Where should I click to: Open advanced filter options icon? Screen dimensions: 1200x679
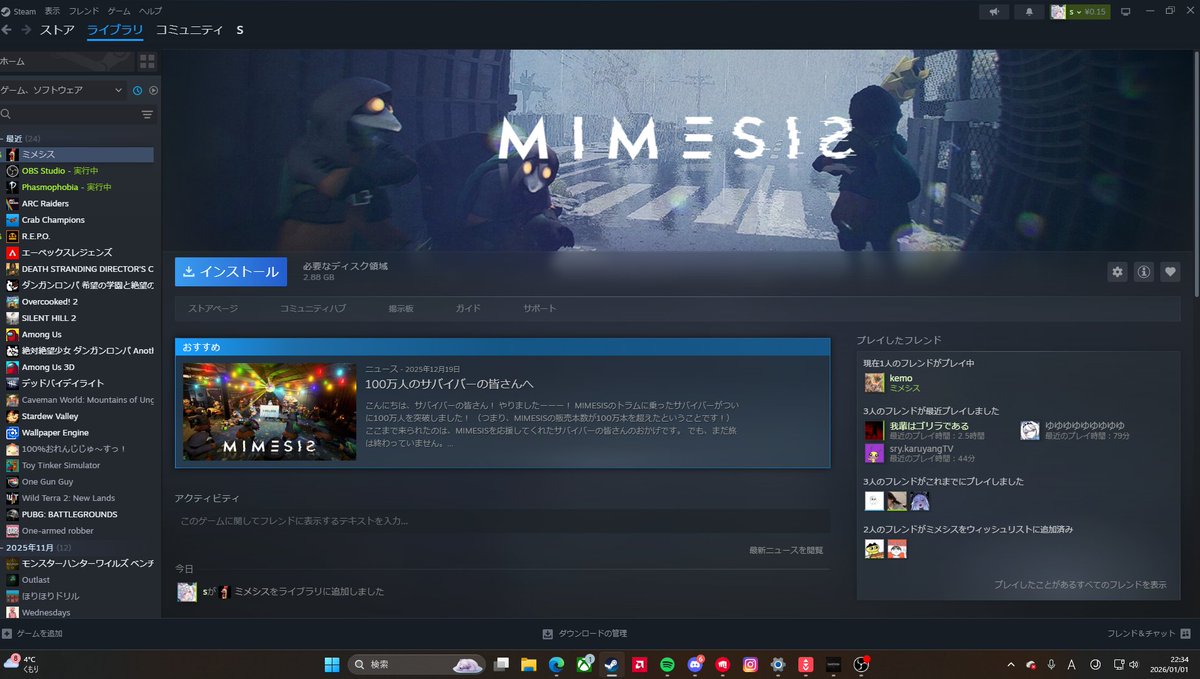[x=147, y=115]
